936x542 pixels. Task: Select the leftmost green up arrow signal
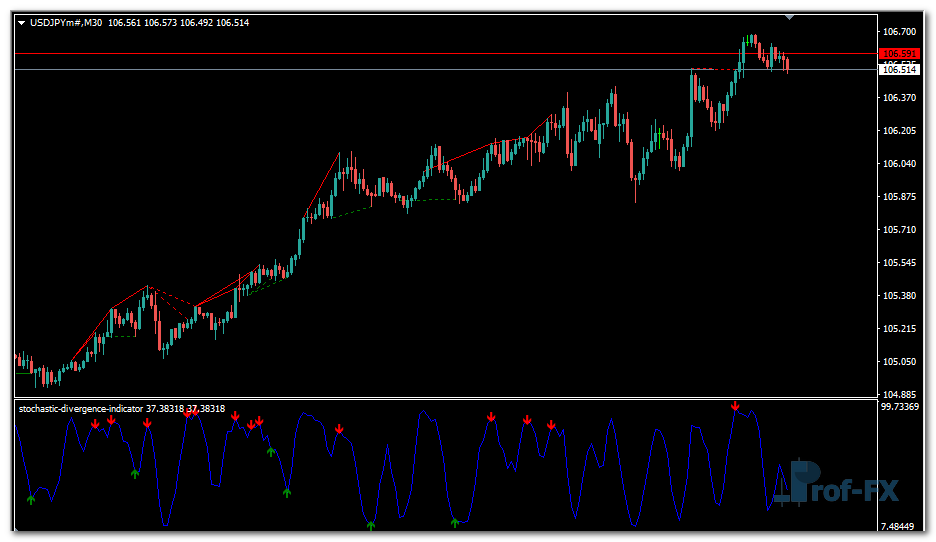tap(30, 498)
